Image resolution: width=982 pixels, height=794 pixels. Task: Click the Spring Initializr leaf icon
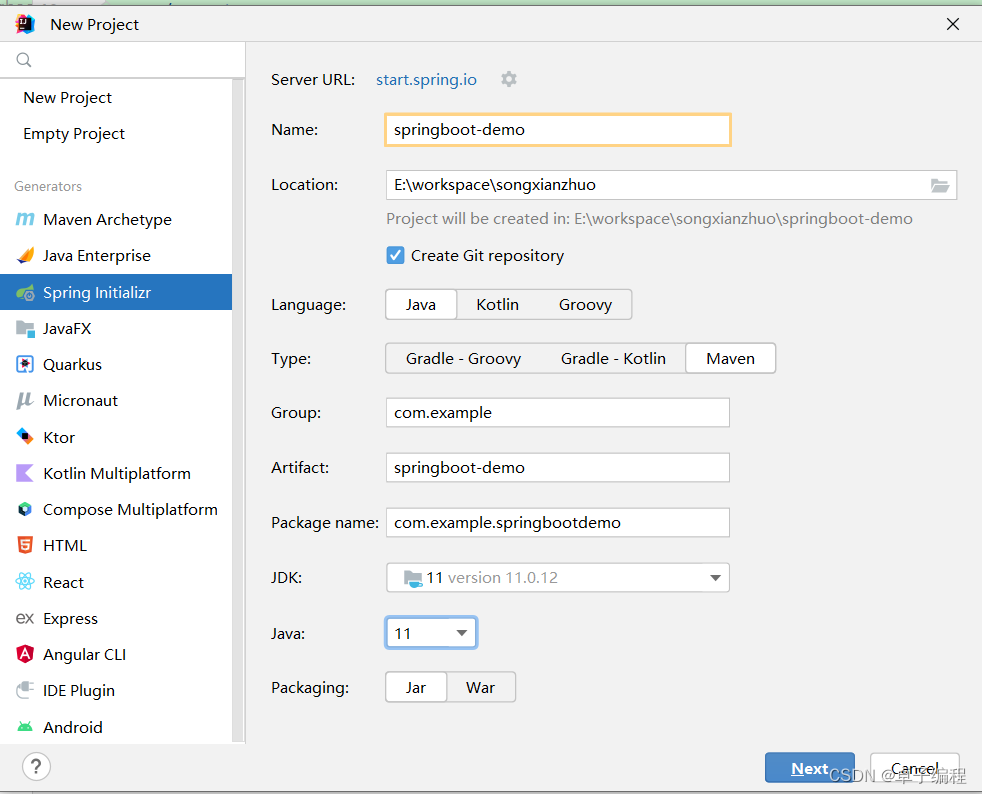[25, 292]
